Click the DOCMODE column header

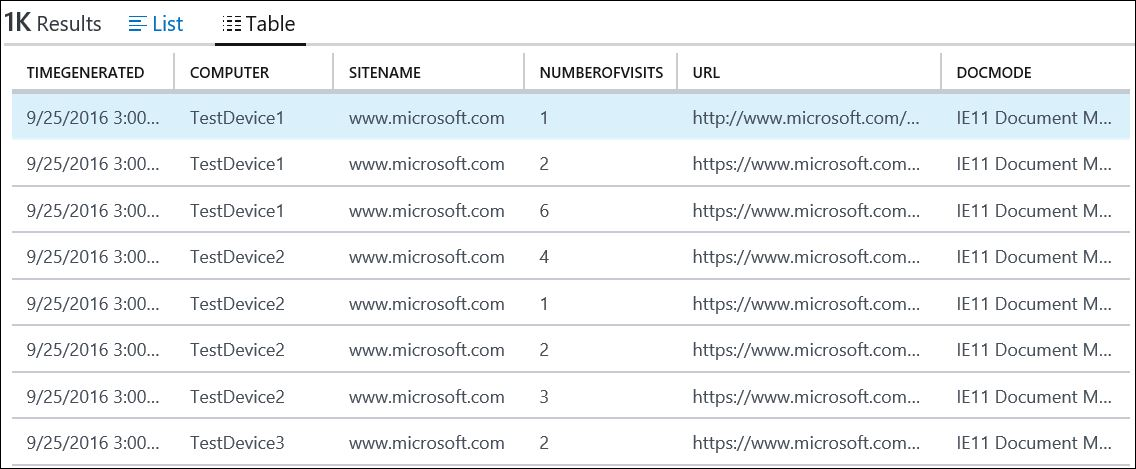993,72
